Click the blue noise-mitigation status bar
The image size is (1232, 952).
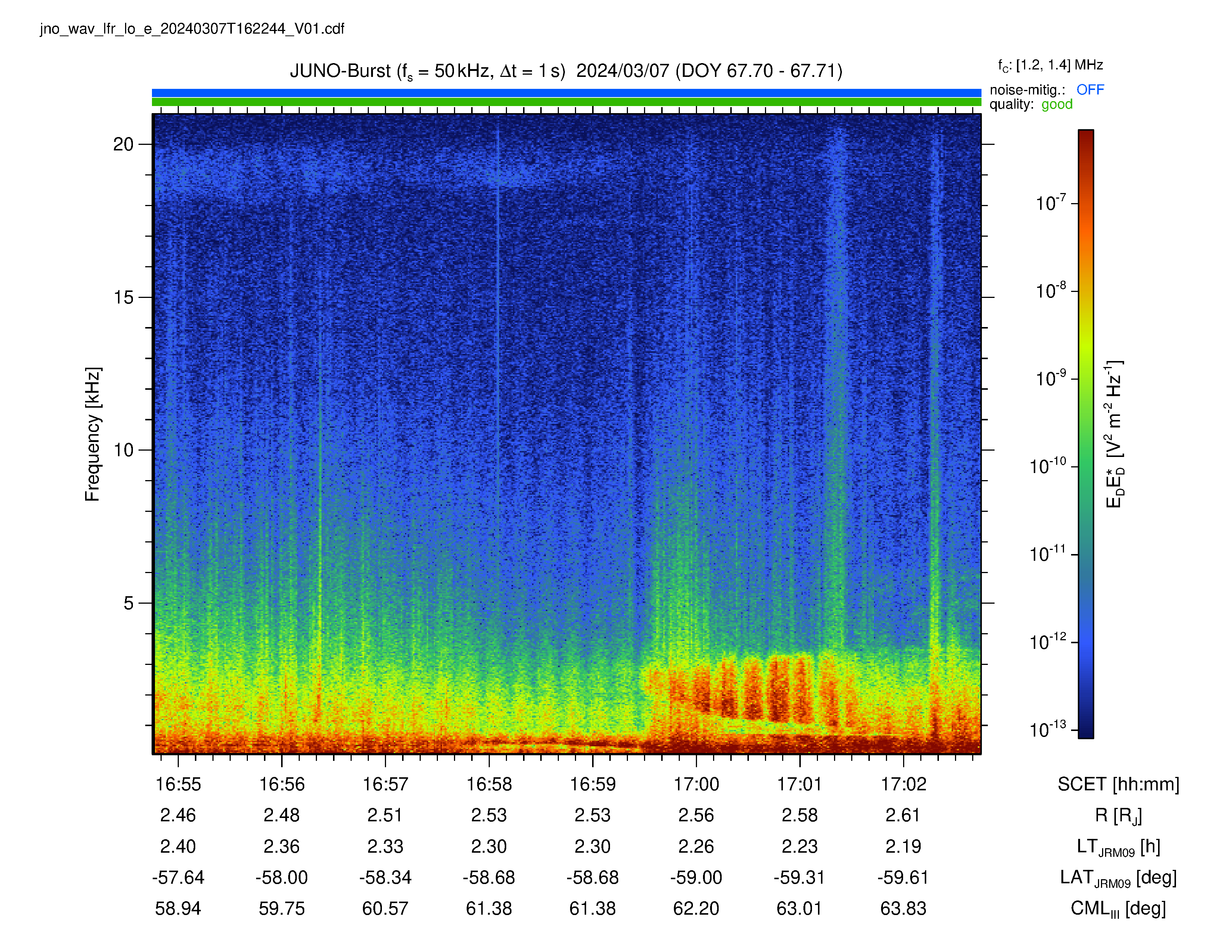[x=566, y=93]
